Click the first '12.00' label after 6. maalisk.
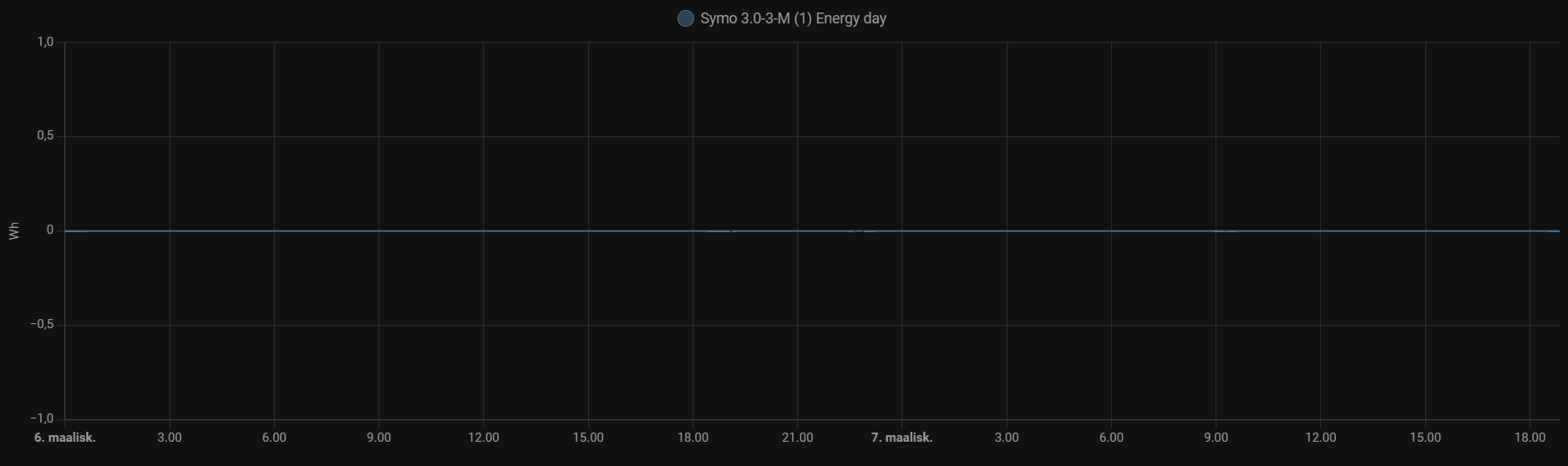The width and height of the screenshot is (1568, 466). click(x=484, y=438)
